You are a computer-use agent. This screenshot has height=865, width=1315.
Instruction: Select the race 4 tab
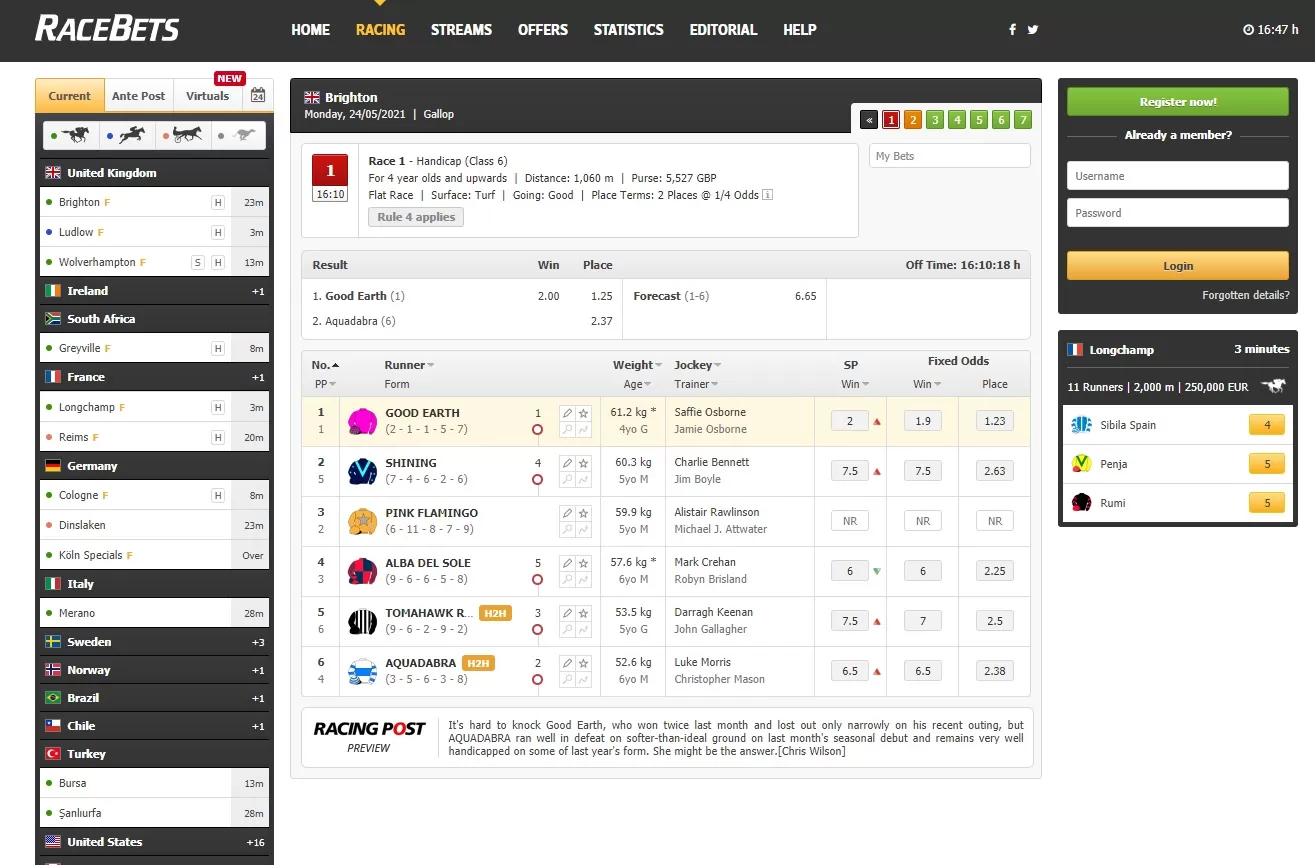957,120
